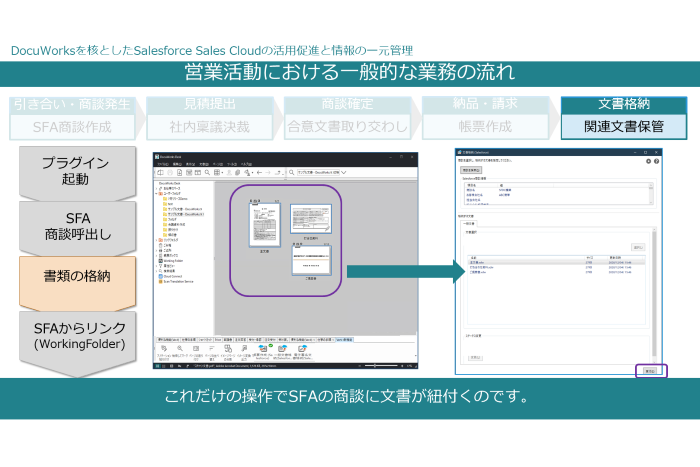Open the dropdown arrow beside the grid view icon

222,173
